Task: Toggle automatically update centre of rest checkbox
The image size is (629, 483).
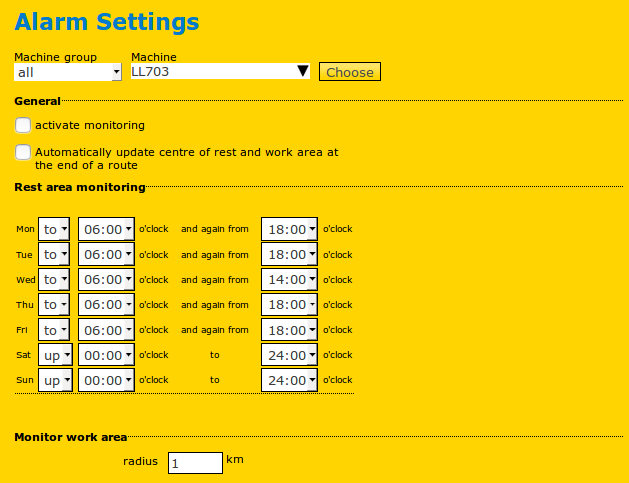Action: 23,152
